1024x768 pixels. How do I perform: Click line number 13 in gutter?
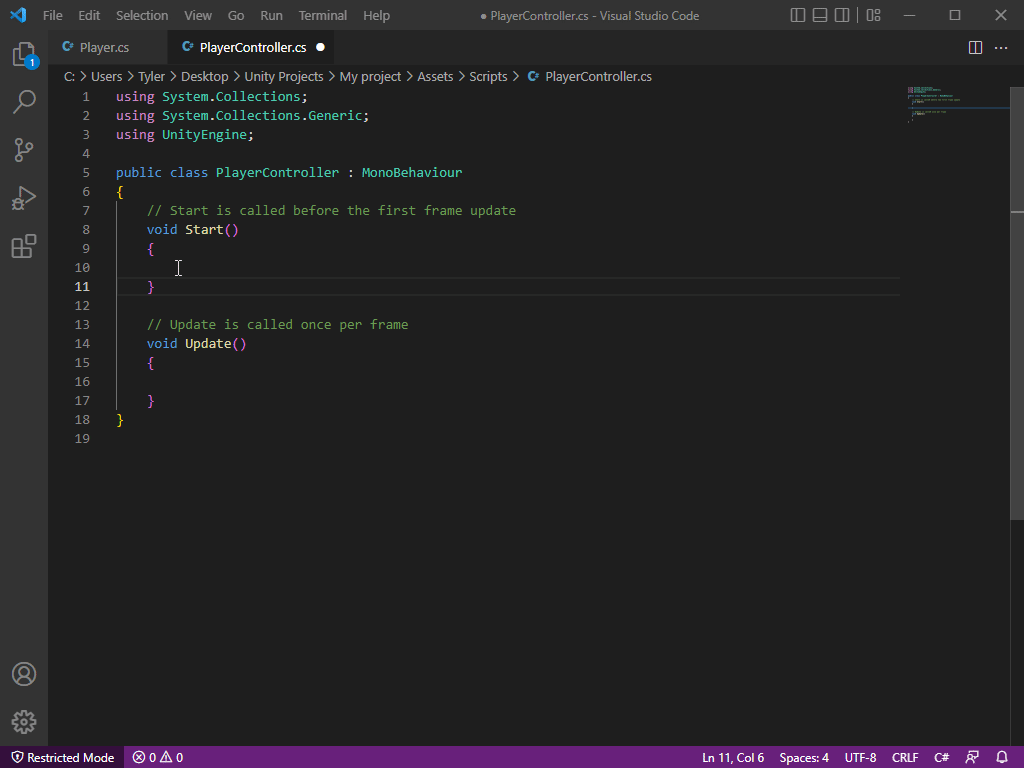click(82, 325)
